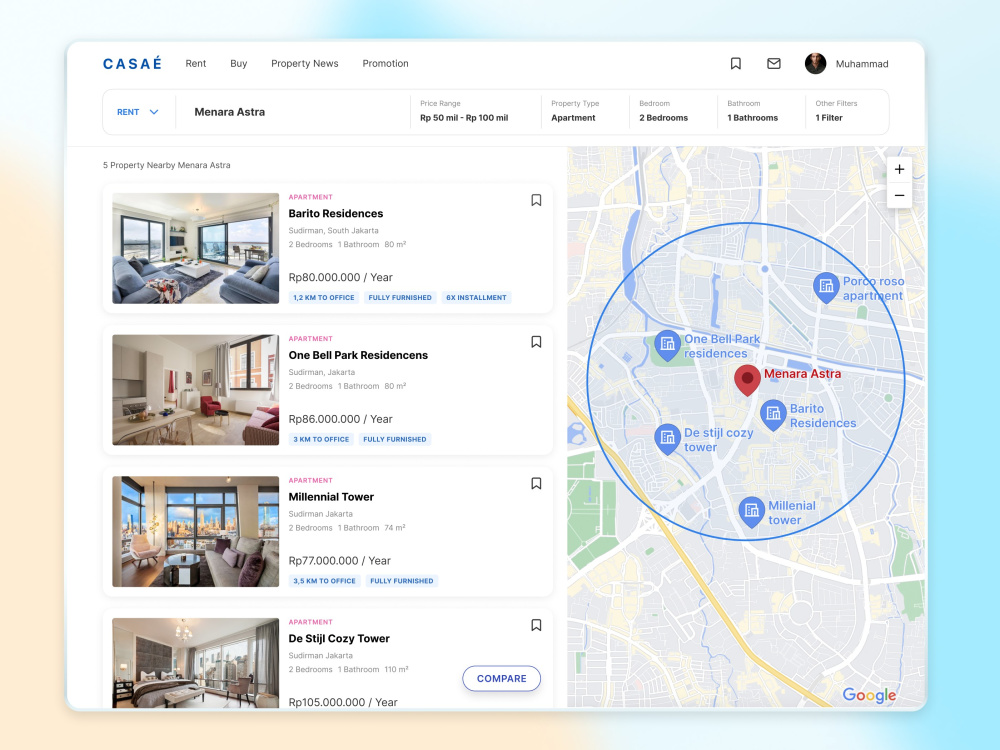Open the Millennial Tower title

click(331, 497)
